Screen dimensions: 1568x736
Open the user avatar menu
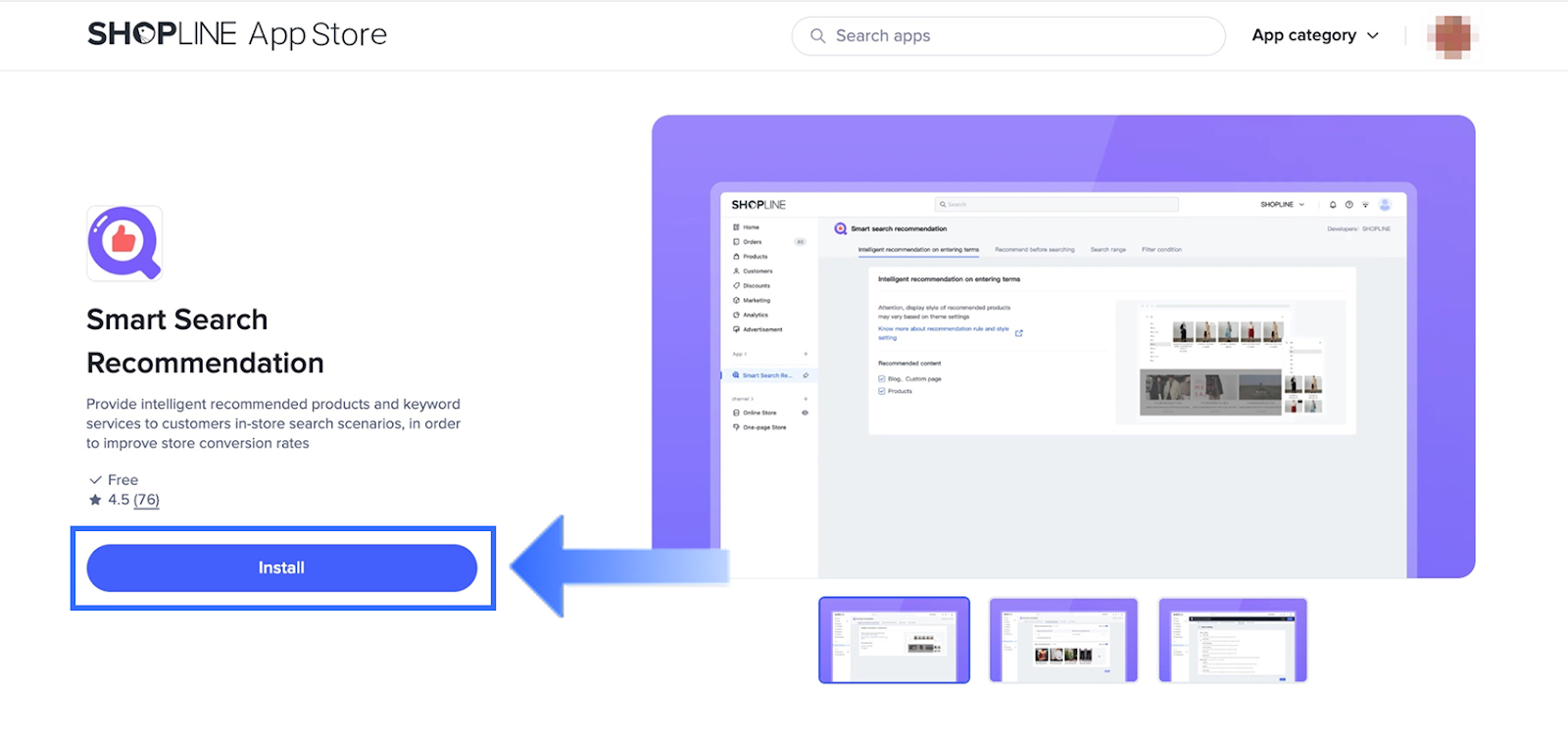pyautogui.click(x=1452, y=36)
